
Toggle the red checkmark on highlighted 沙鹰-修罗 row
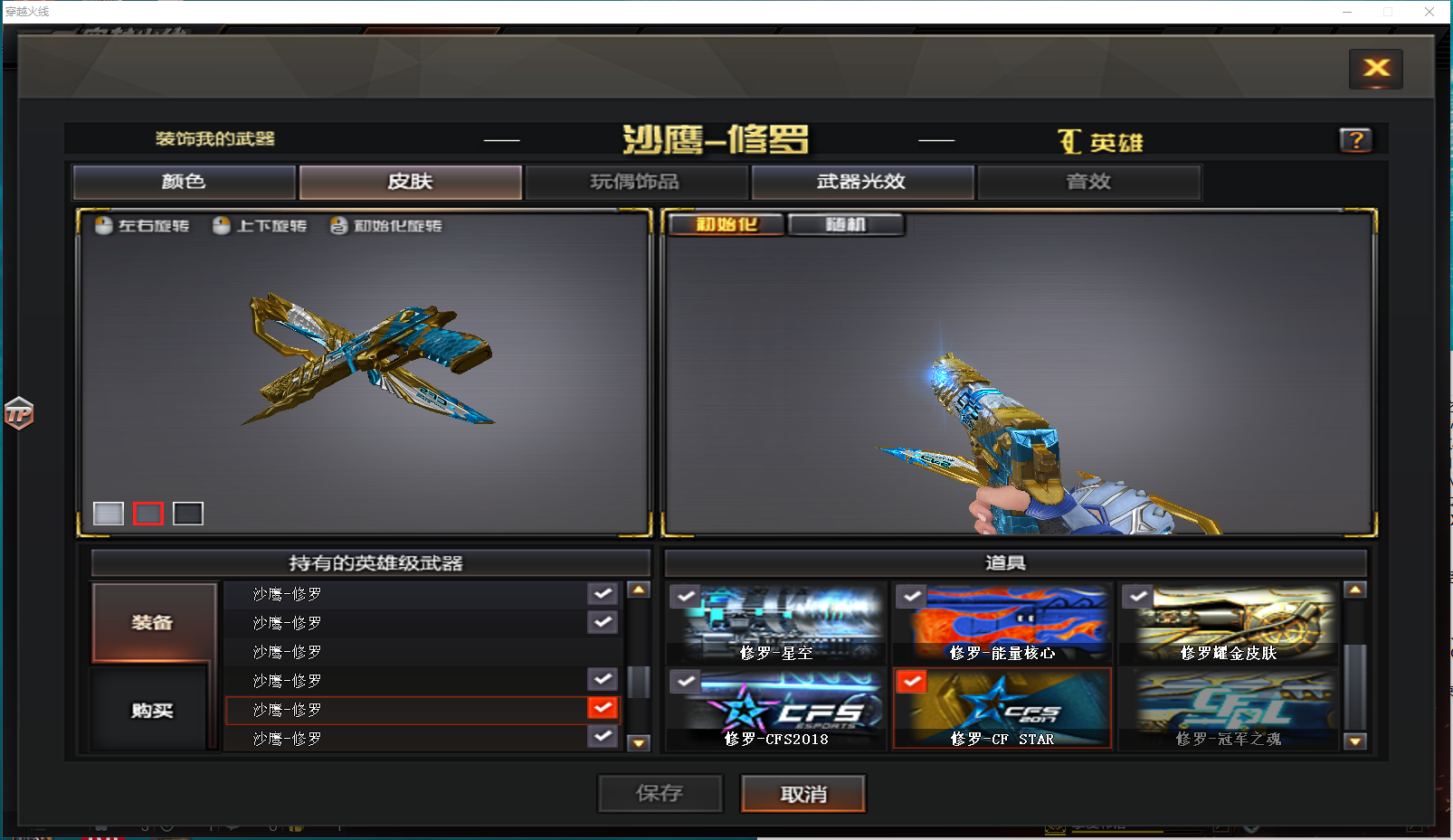coord(603,708)
